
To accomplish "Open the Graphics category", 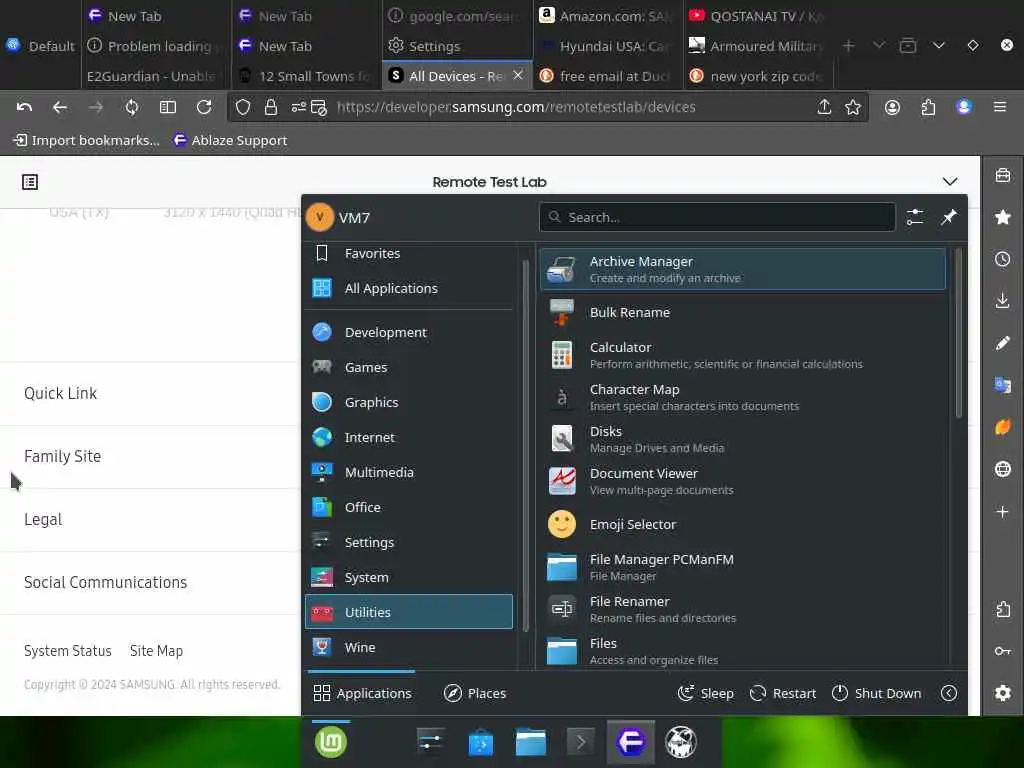I will coord(409,402).
